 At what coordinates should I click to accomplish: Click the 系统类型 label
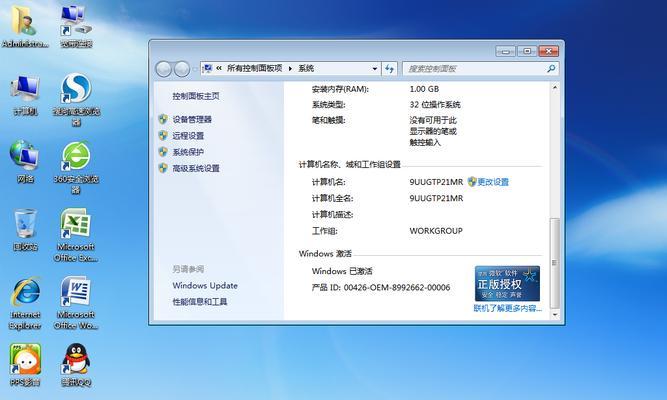(x=328, y=104)
